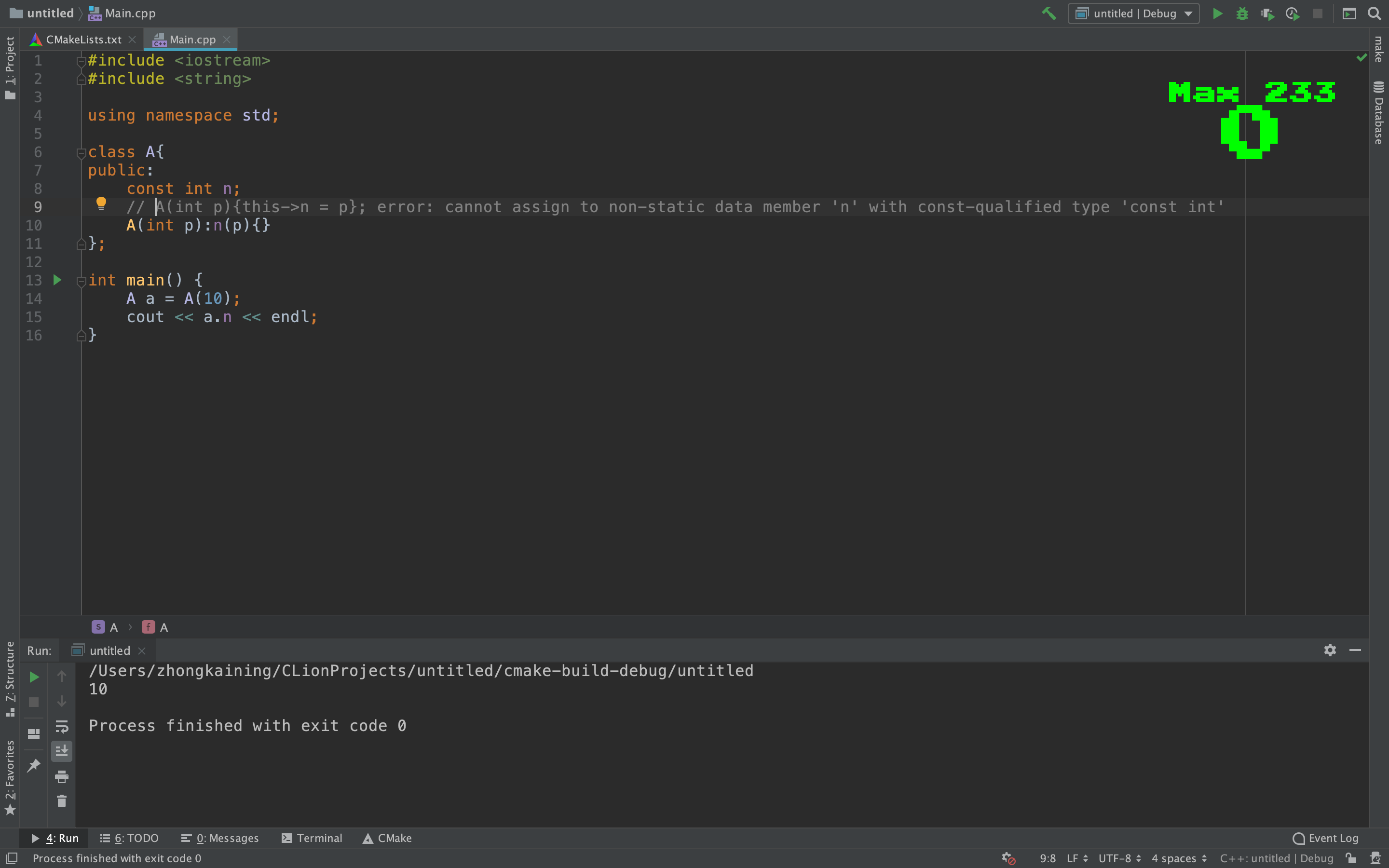
Task: Change the UTF-8 file encoding
Action: click(1119, 858)
